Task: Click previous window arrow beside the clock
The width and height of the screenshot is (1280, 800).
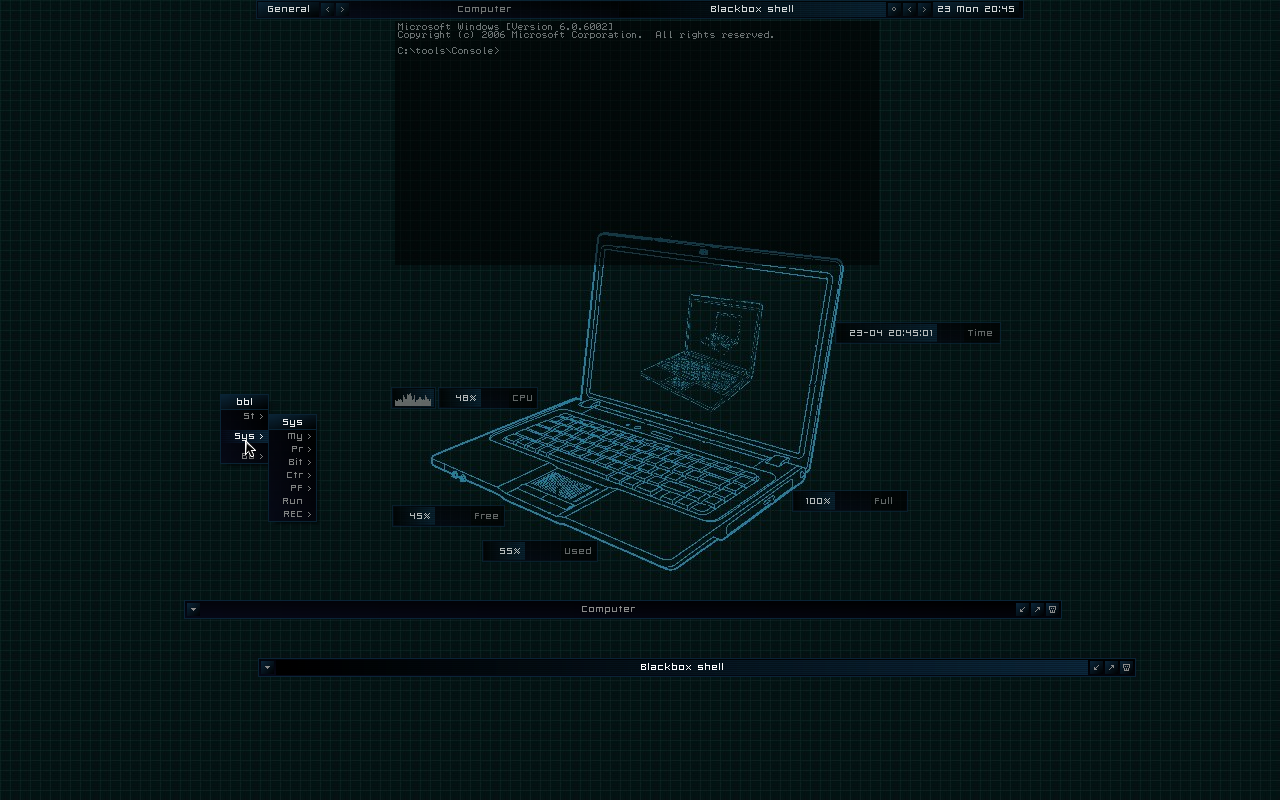Action: coord(909,9)
